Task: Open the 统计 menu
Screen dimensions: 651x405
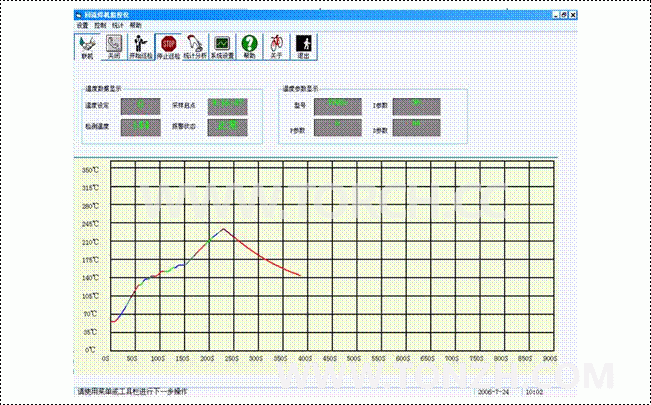Action: coord(118,24)
